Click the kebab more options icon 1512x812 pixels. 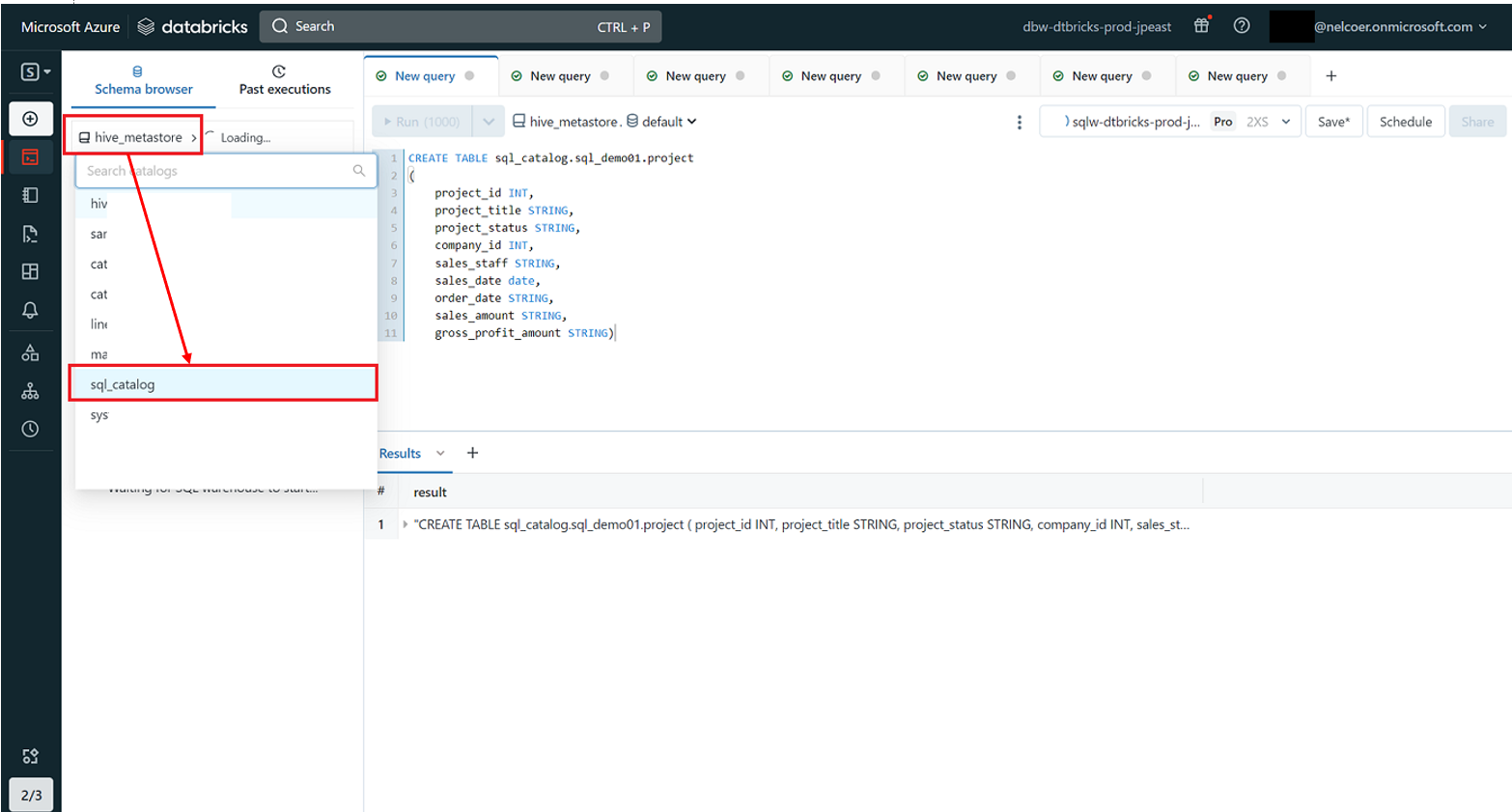click(x=1020, y=122)
